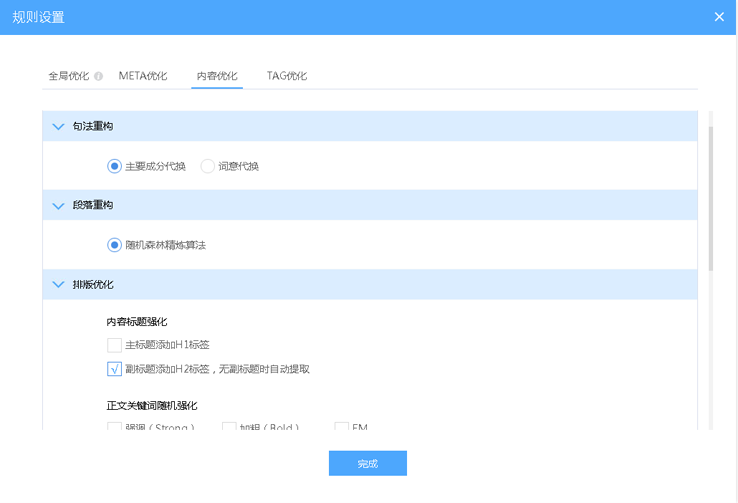
Task: Click the 完成 button
Action: [x=367, y=463]
